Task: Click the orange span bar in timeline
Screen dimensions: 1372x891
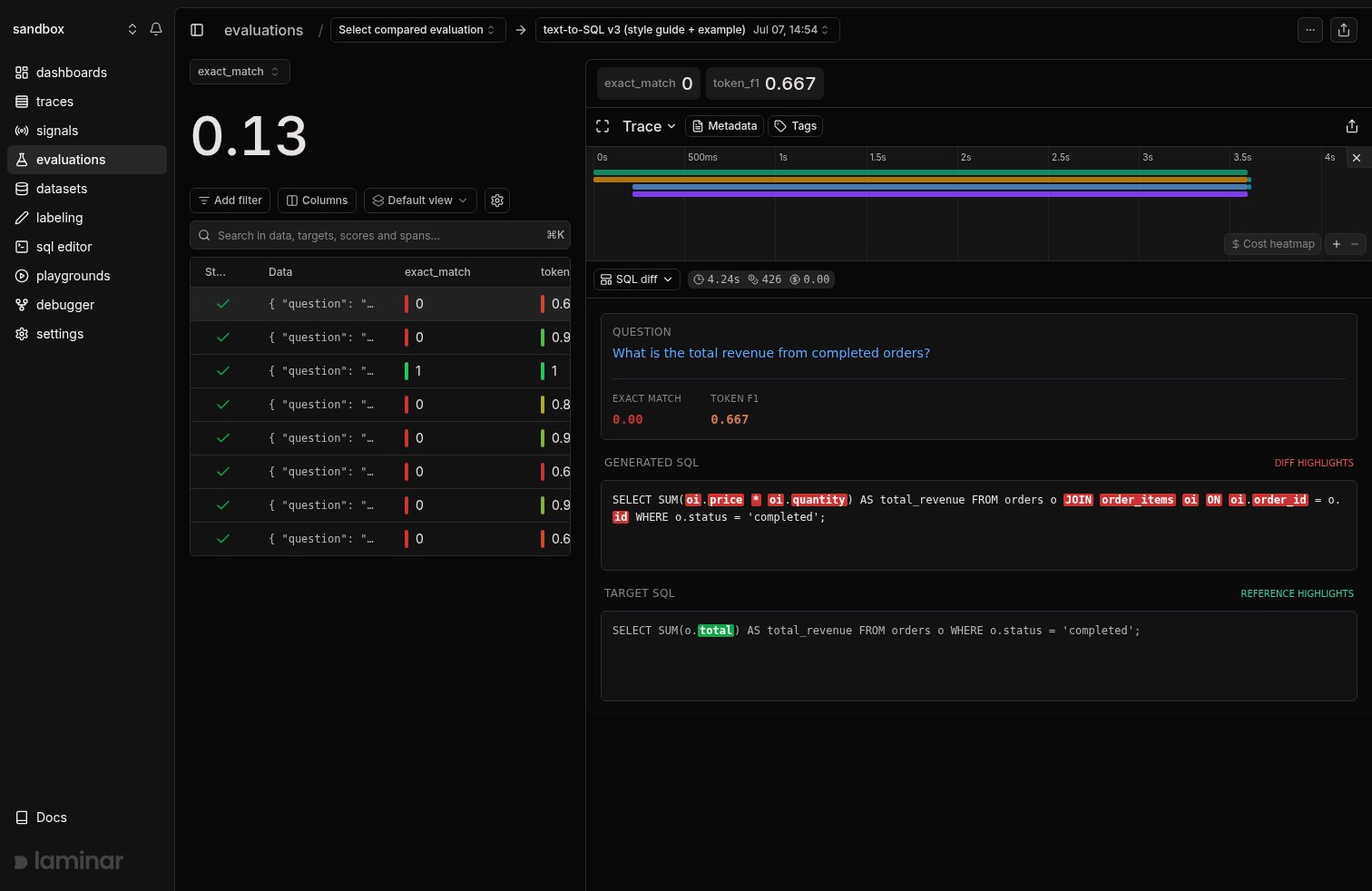Action: point(922,180)
